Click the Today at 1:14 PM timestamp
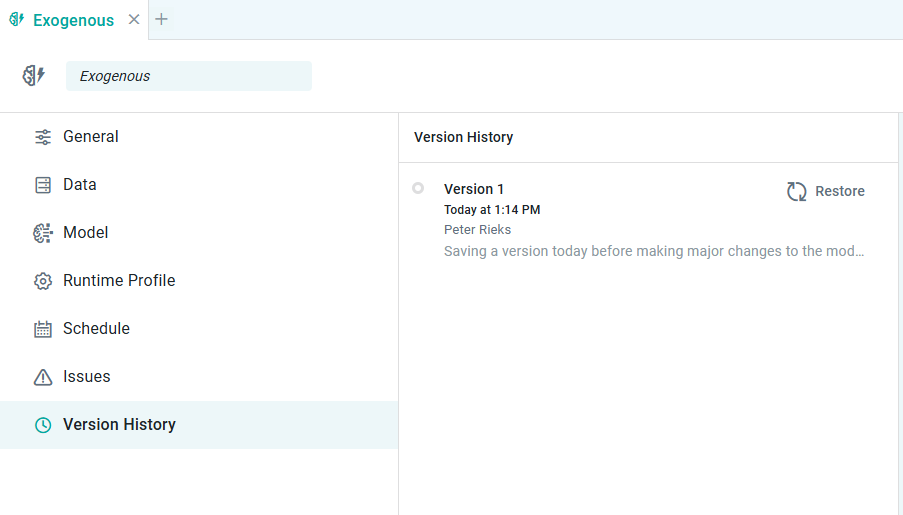The width and height of the screenshot is (903, 515). click(492, 210)
